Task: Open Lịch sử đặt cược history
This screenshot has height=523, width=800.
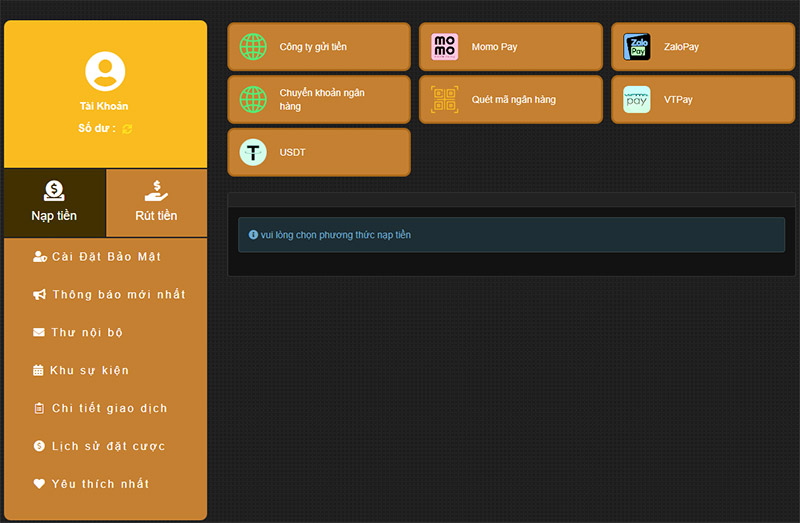Action: pos(108,446)
